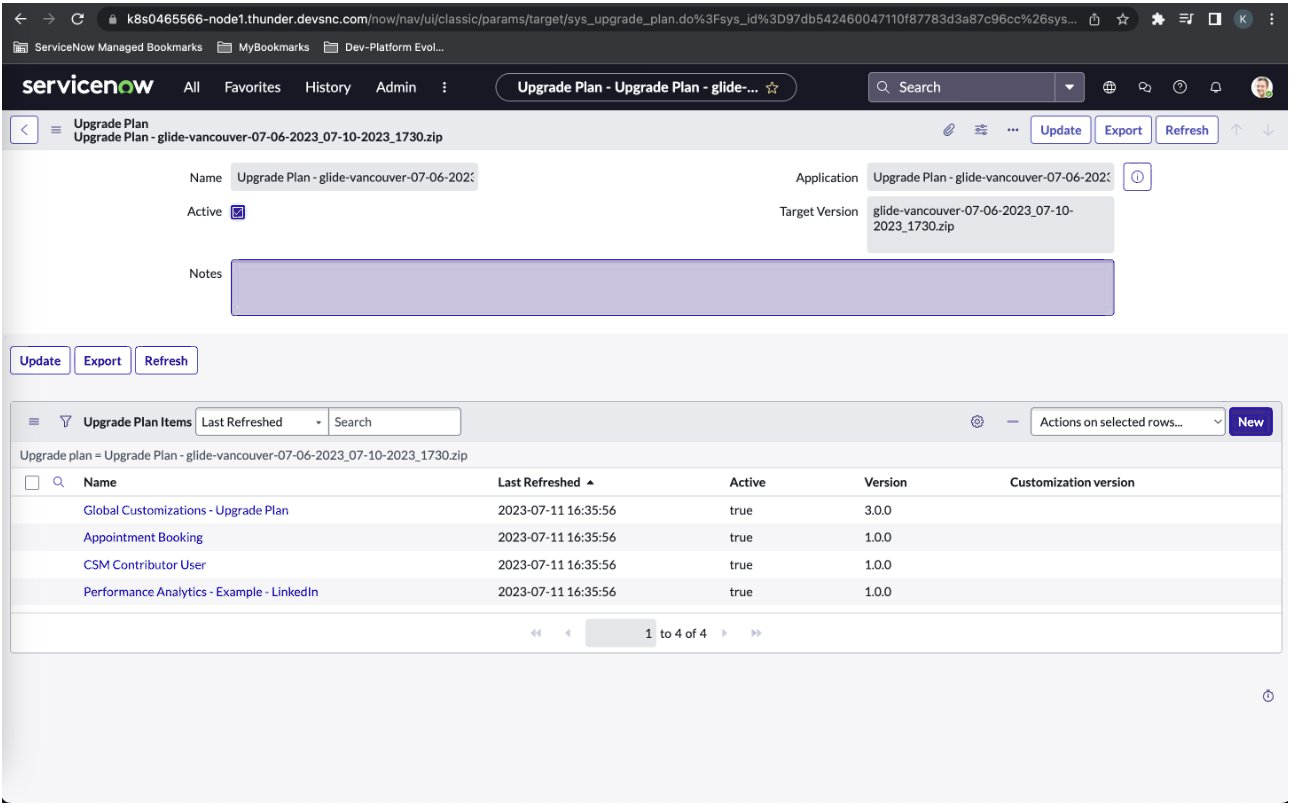Click the related list Search field
1298x810 pixels.
pyautogui.click(x=395, y=422)
